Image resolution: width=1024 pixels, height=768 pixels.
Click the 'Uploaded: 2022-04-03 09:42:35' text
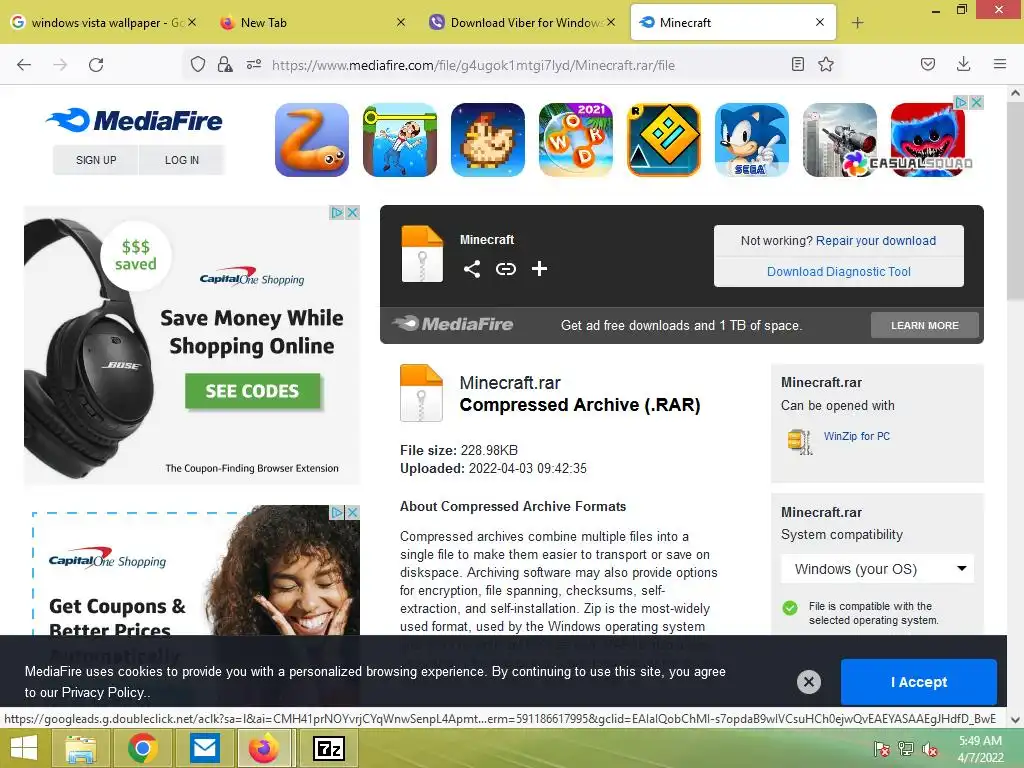pos(494,468)
